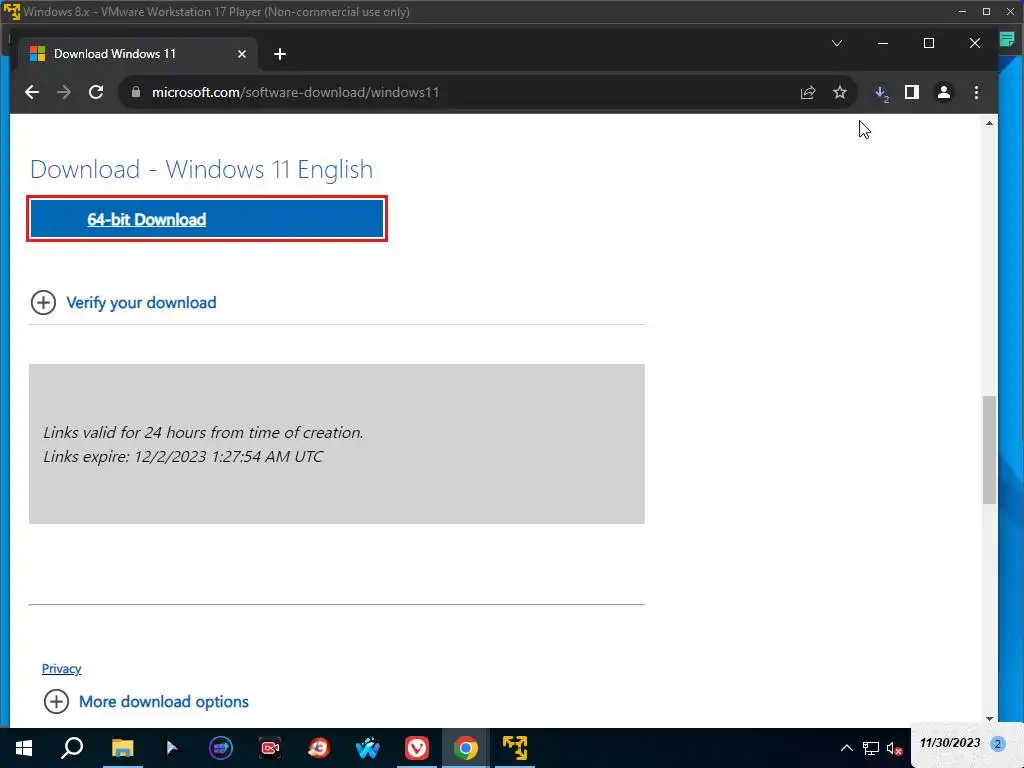Open Chrome three-dot menu
Image resolution: width=1024 pixels, height=768 pixels.
976,92
